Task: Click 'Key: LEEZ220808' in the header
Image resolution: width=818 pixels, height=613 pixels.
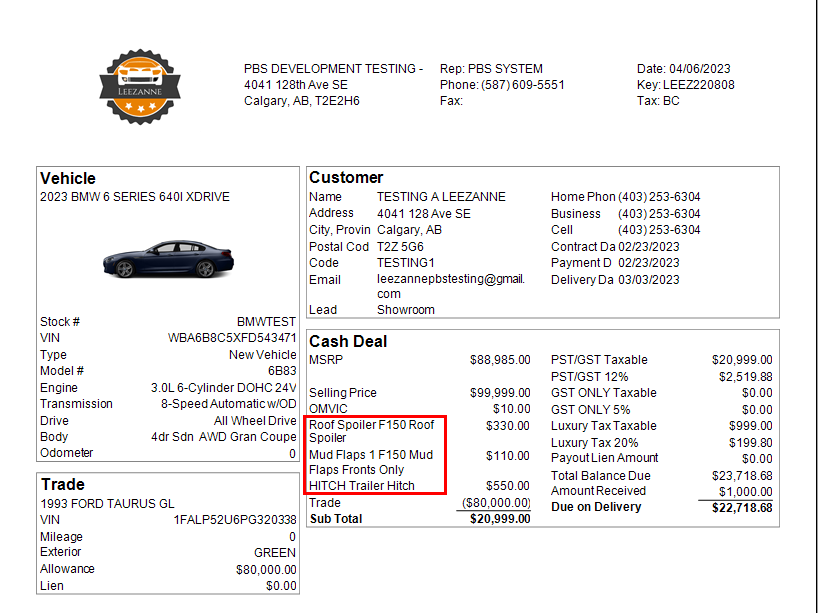Action: [685, 85]
